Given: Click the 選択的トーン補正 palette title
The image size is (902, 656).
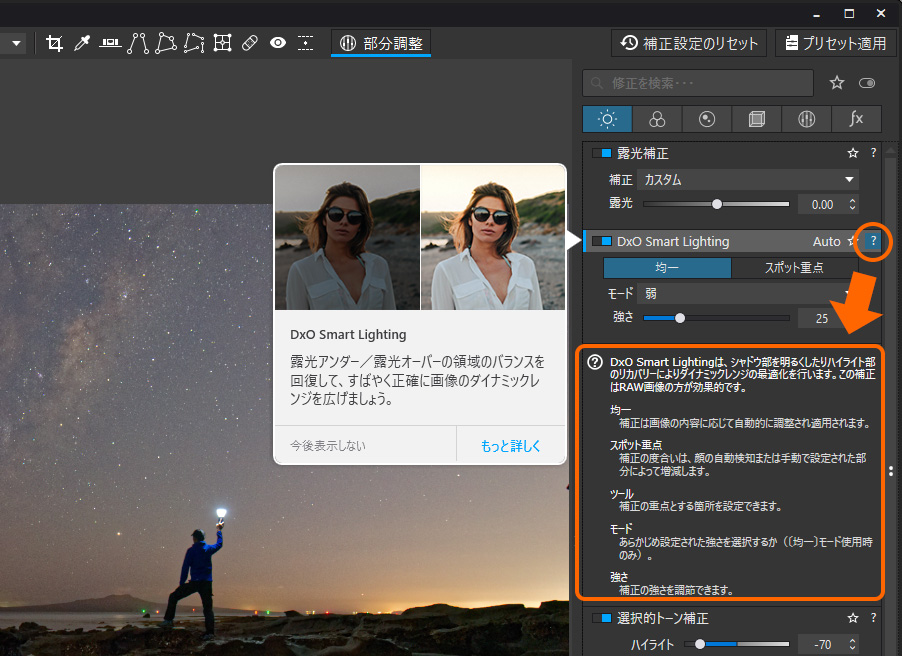Looking at the screenshot, I should click(663, 618).
